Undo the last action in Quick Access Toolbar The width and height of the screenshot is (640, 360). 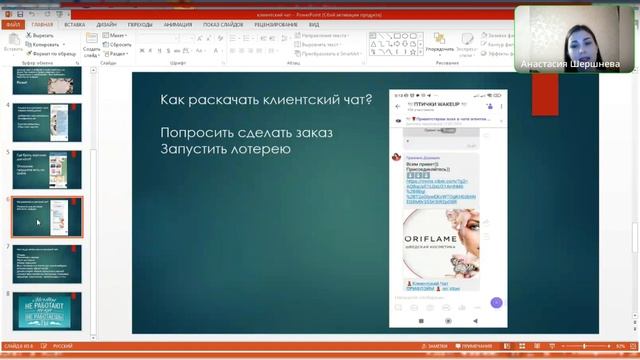coord(33,14)
